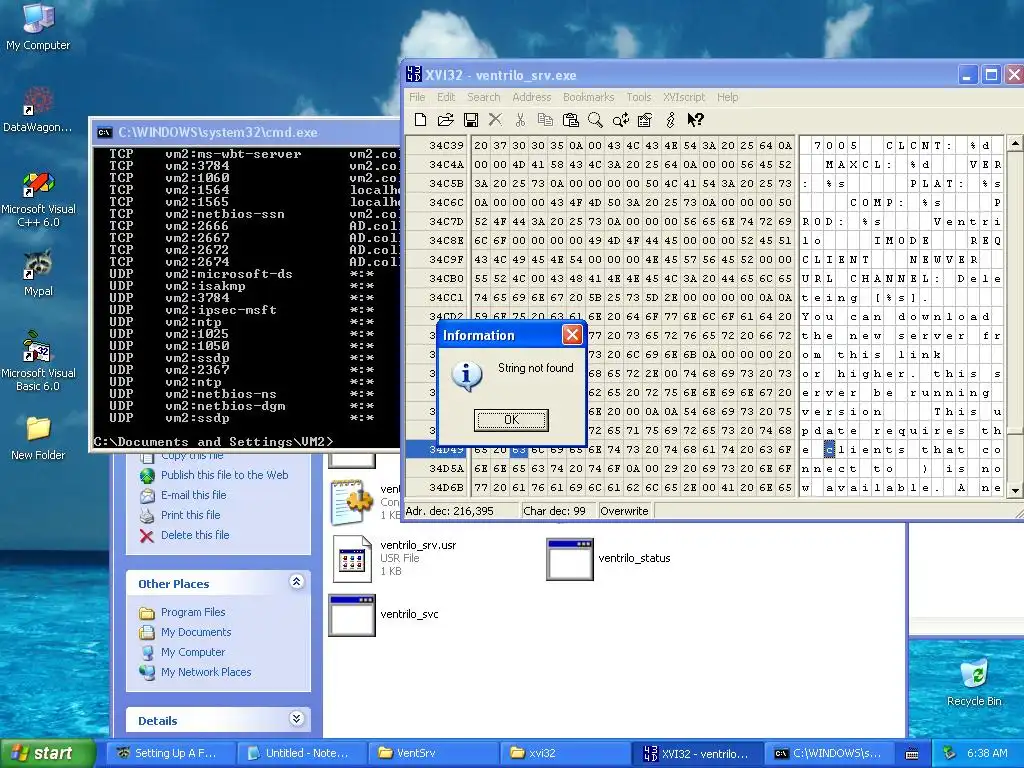Click the Start button
This screenshot has height=768, width=1024.
pyautogui.click(x=48, y=753)
